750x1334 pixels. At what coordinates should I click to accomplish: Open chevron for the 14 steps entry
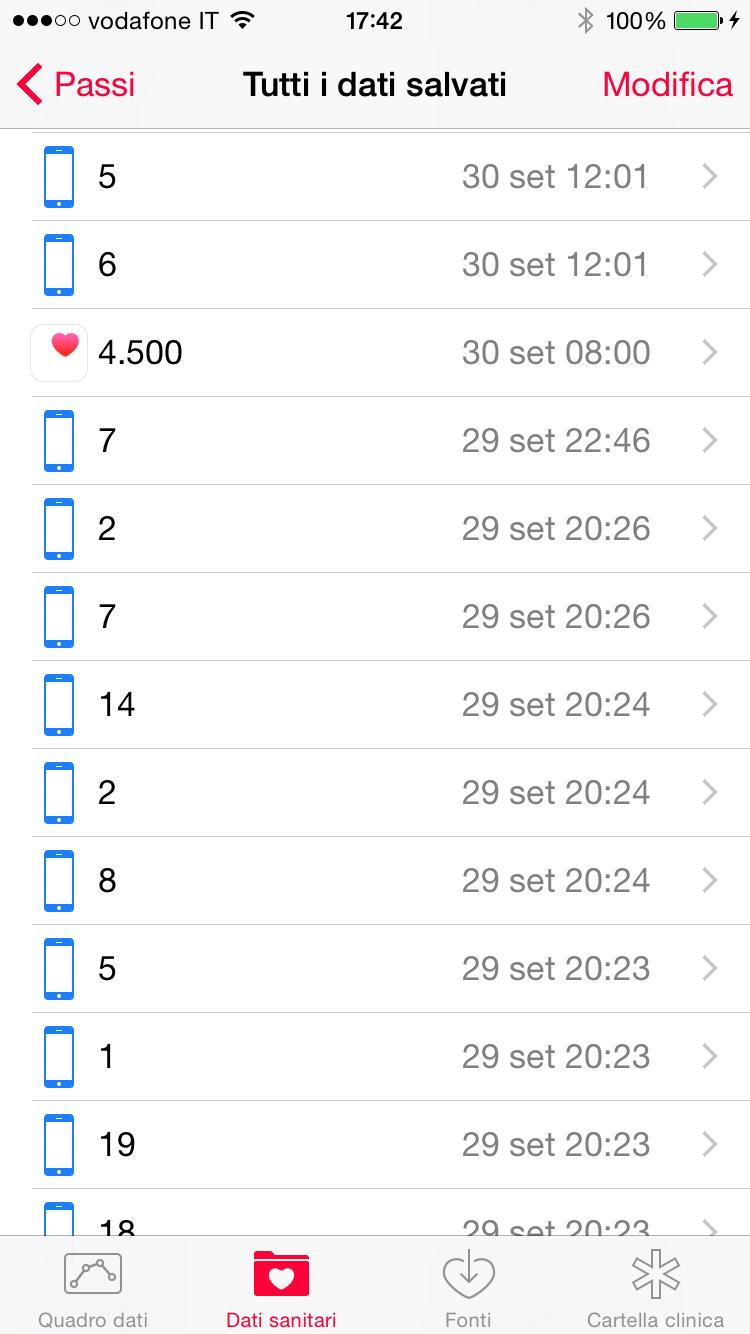710,705
